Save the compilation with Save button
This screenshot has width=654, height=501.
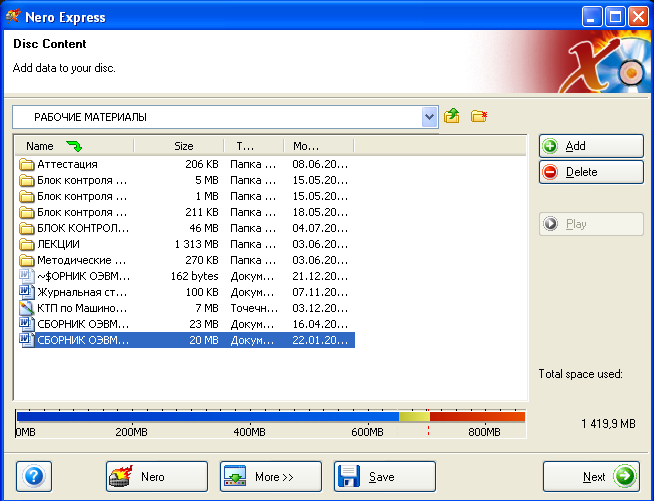click(x=385, y=476)
